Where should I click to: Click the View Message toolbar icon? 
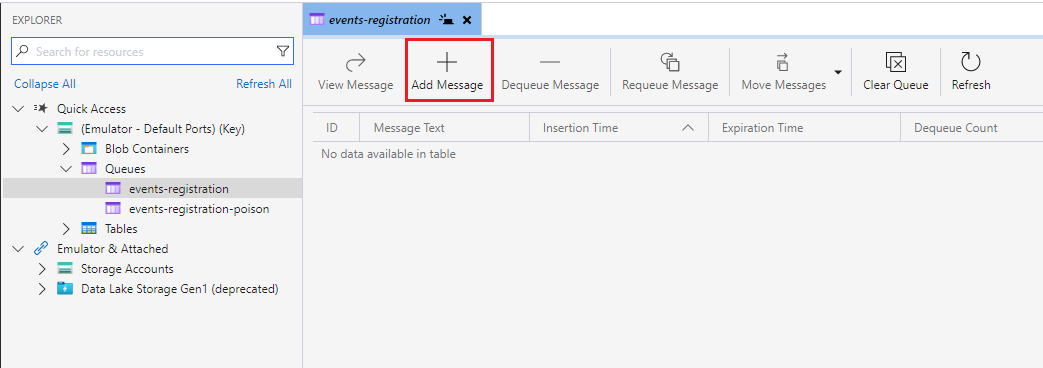356,63
